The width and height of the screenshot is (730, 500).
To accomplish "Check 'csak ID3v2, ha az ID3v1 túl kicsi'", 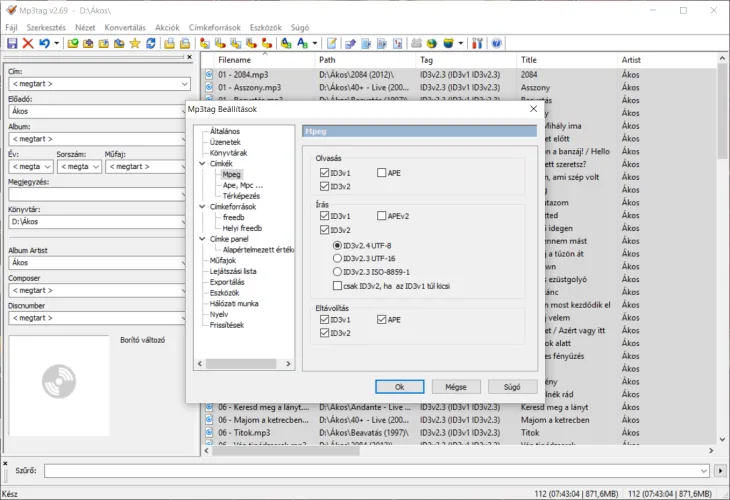I will click(338, 285).
